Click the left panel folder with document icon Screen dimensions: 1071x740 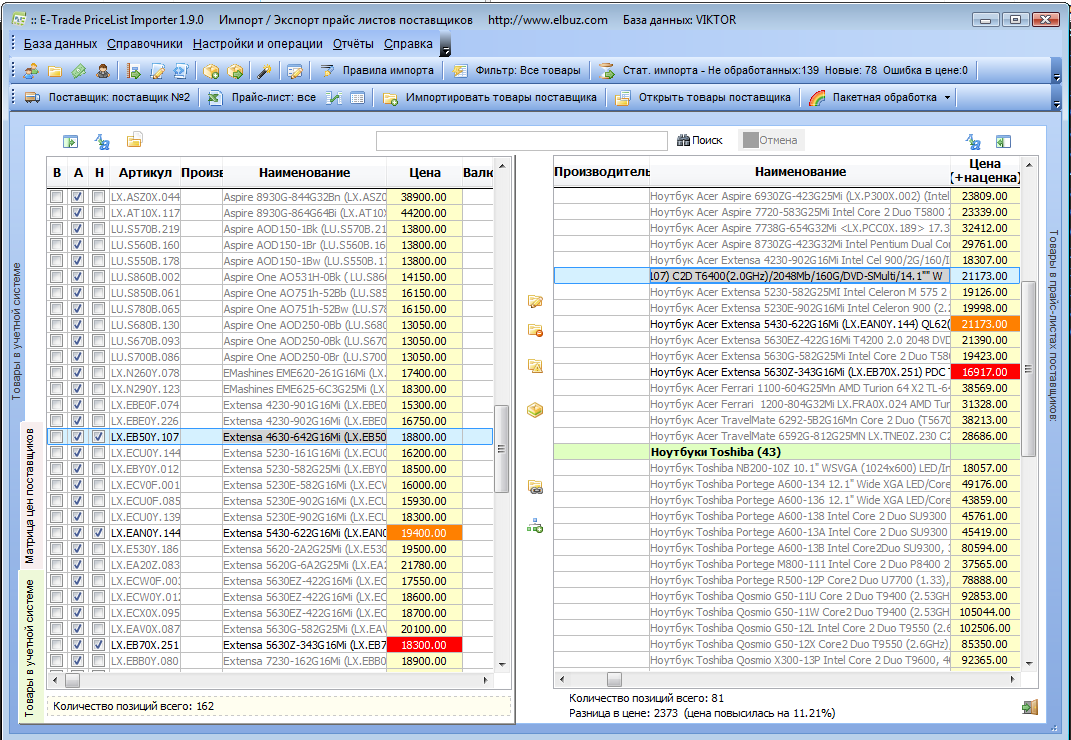(135, 140)
